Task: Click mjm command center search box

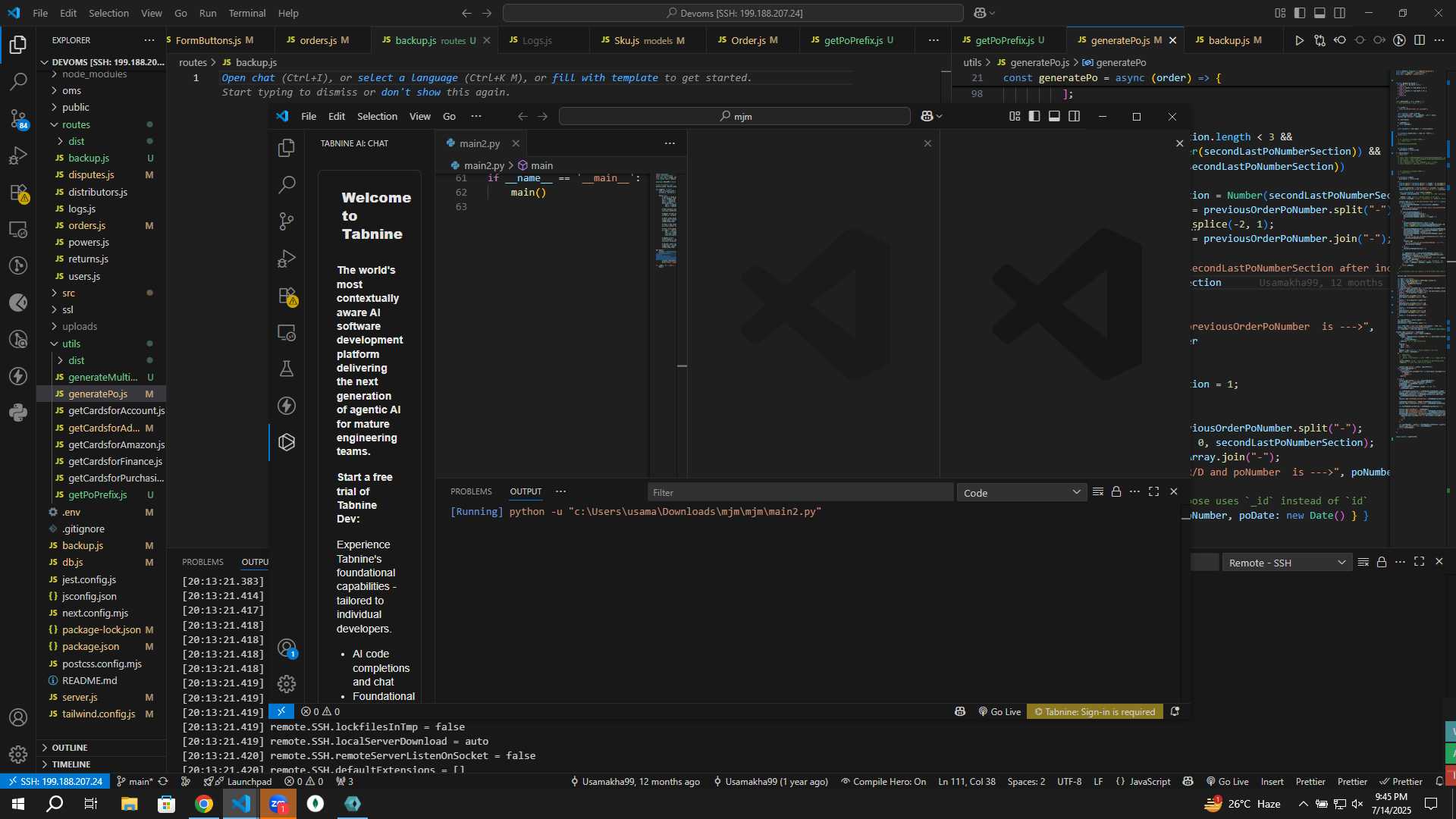Action: coord(734,116)
